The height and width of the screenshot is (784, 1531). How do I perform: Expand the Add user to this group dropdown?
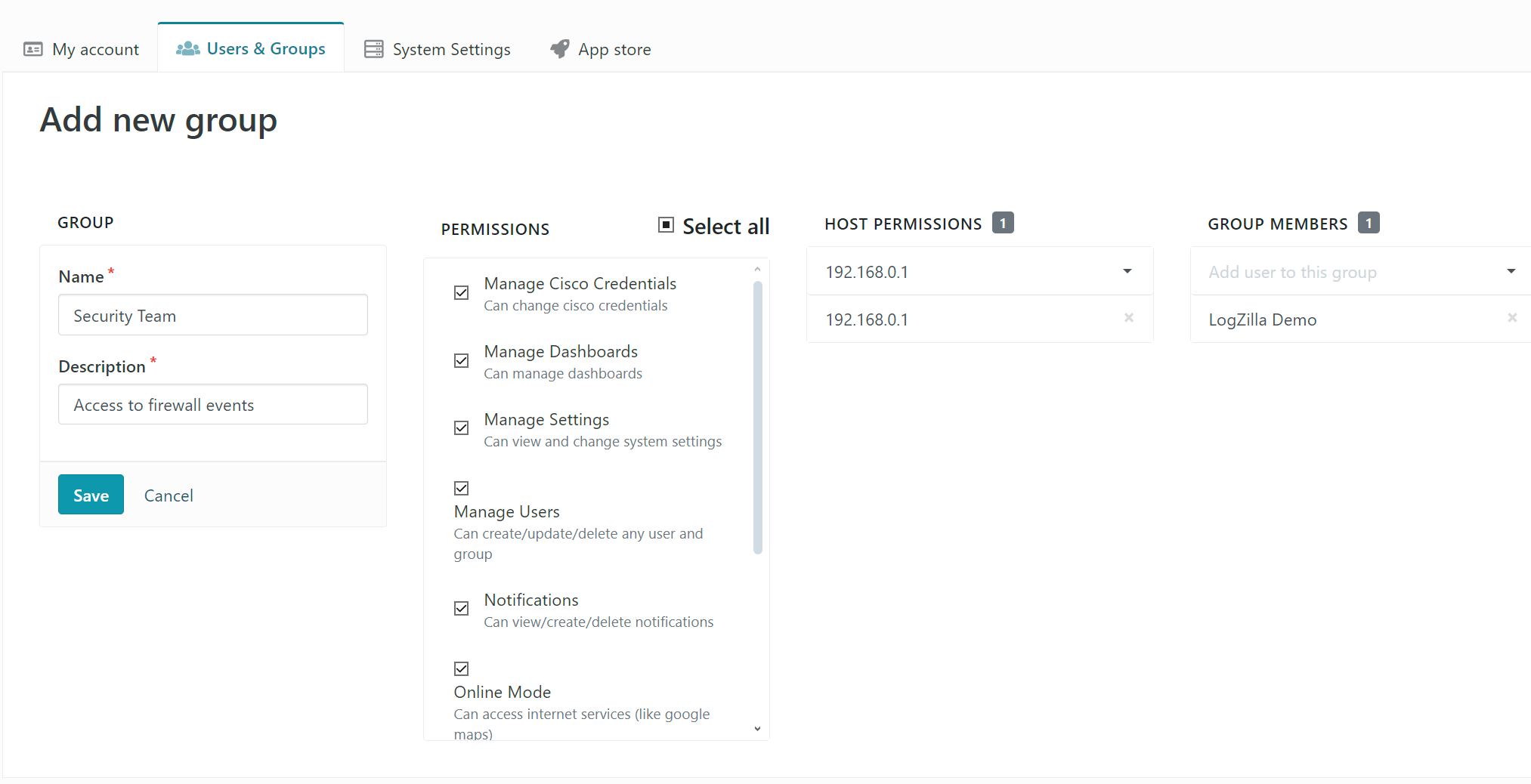tap(1511, 271)
